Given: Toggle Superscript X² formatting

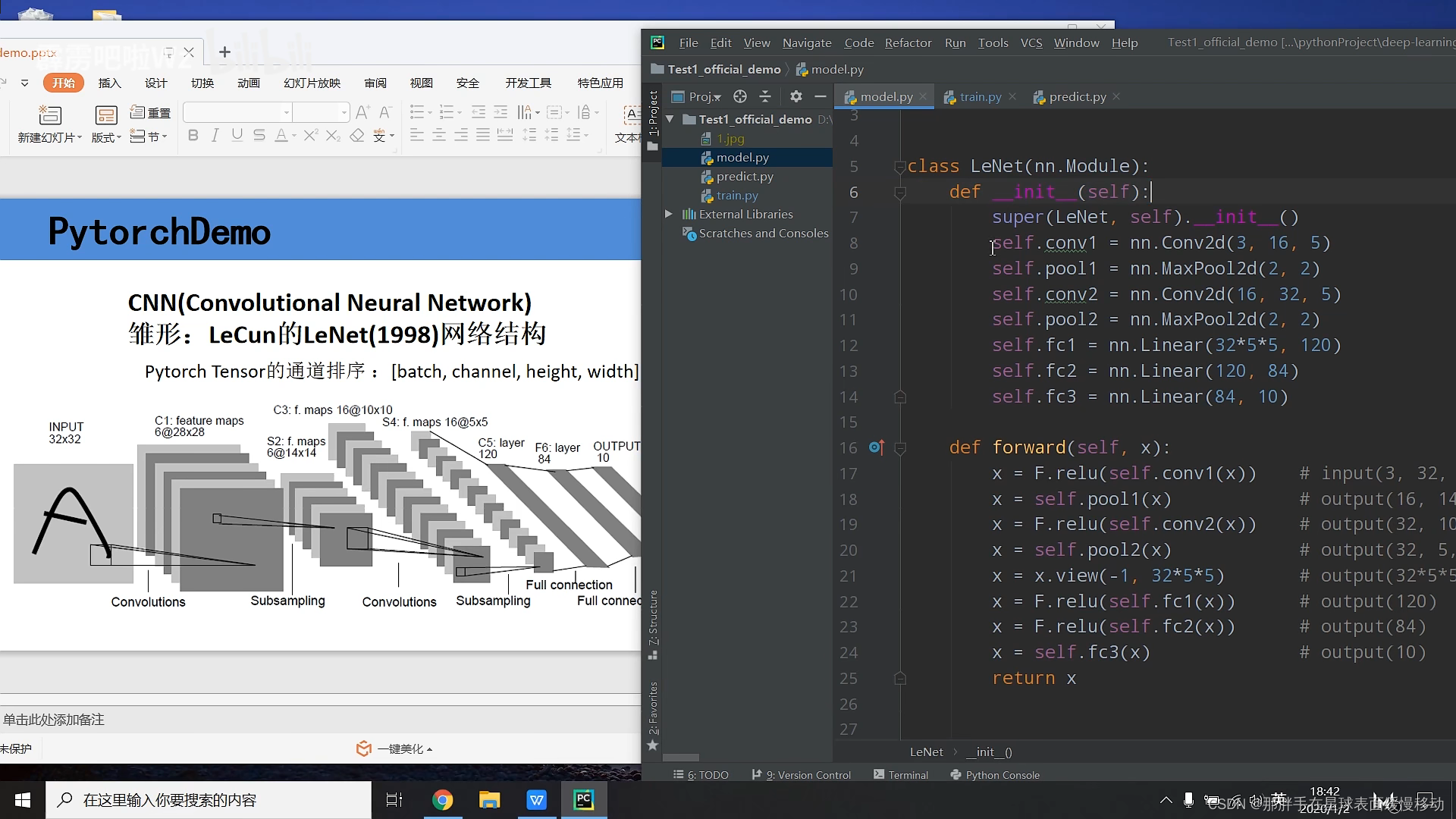Looking at the screenshot, I should tap(310, 136).
